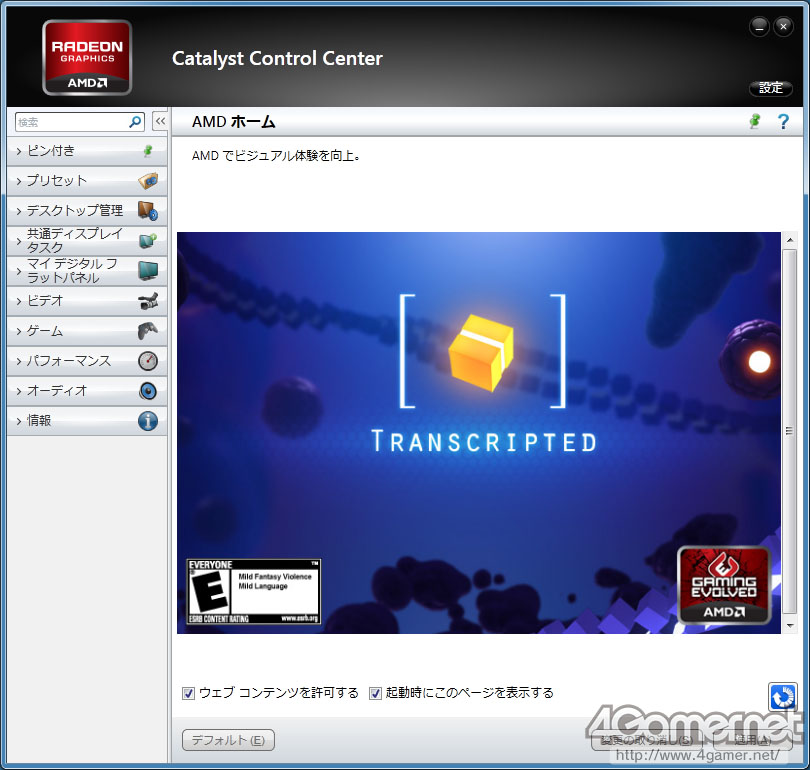Image resolution: width=810 pixels, height=770 pixels.
Task: Collapse the sidebar with double chevron
Action: 160,122
